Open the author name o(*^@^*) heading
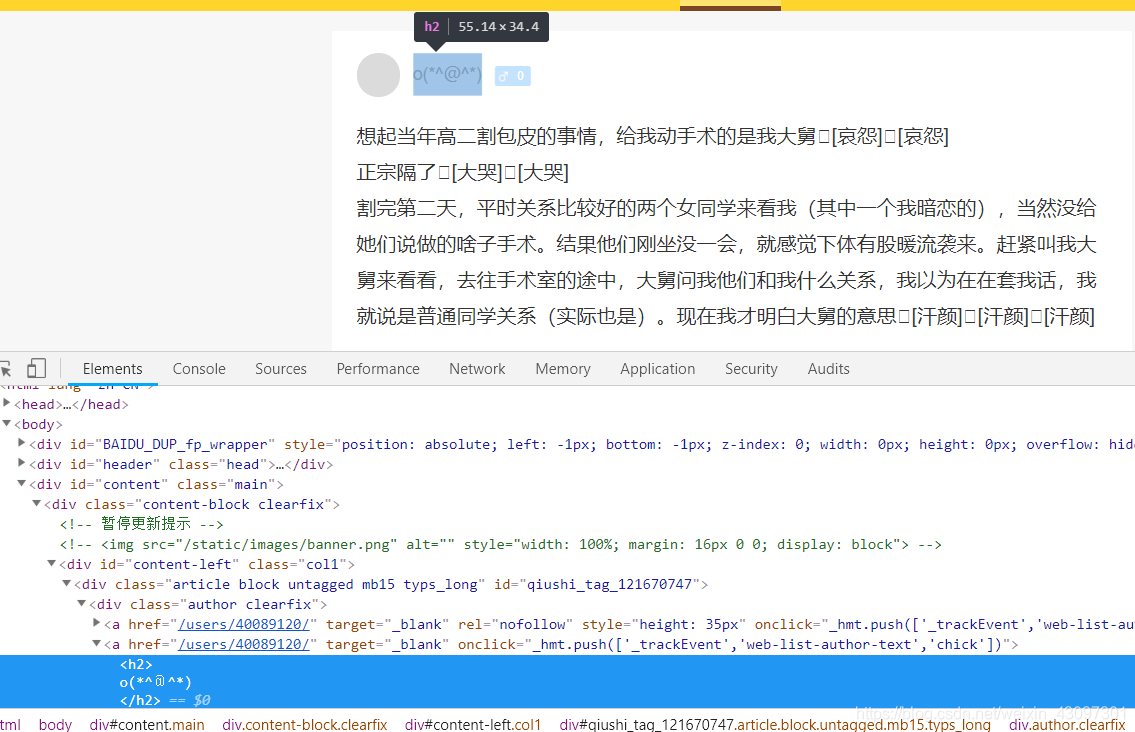 (447, 75)
